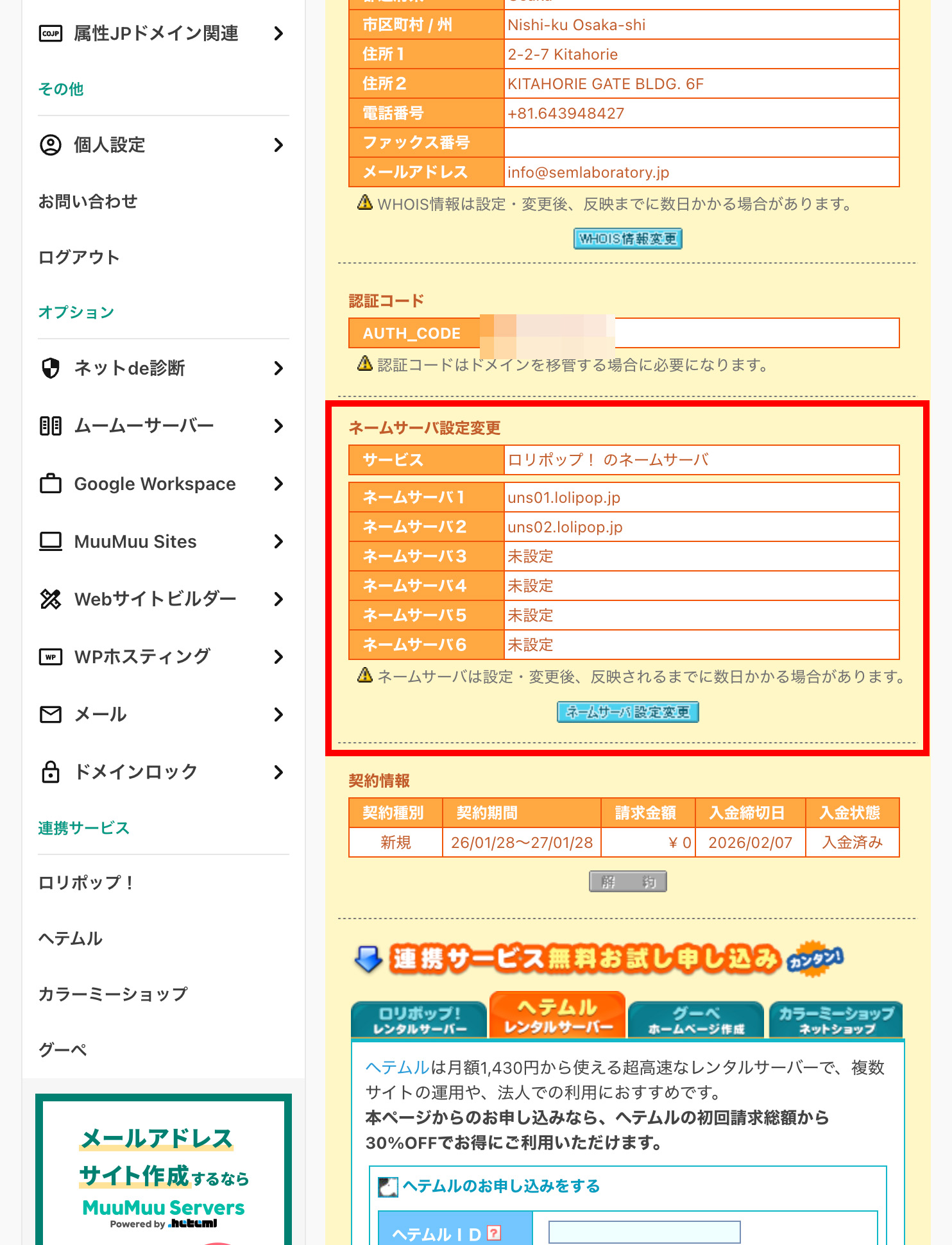Click the small icon before ヘテムルのお申し込みをする

tap(388, 1187)
